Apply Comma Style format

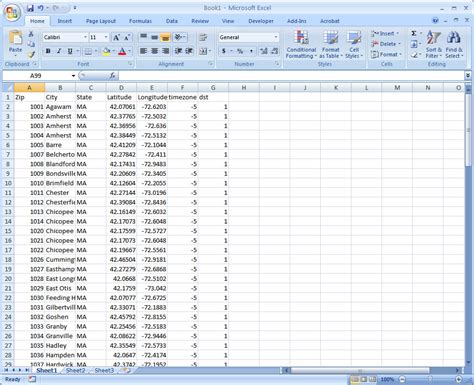[x=251, y=51]
